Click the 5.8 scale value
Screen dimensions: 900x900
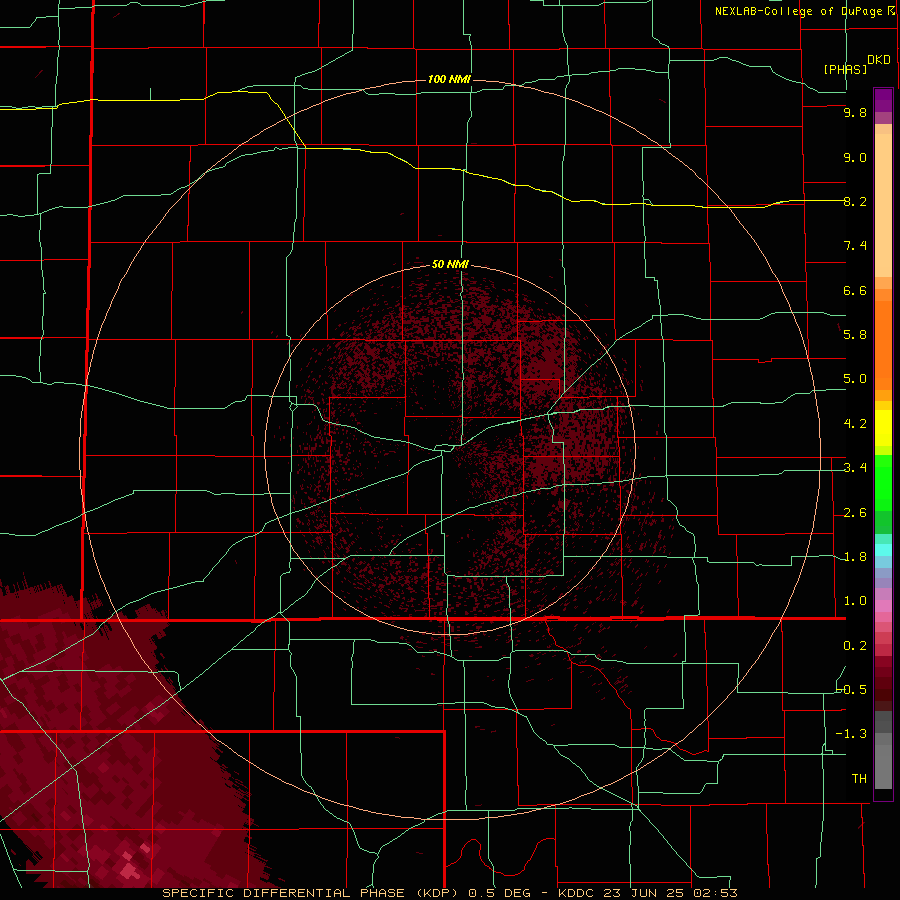click(x=855, y=335)
